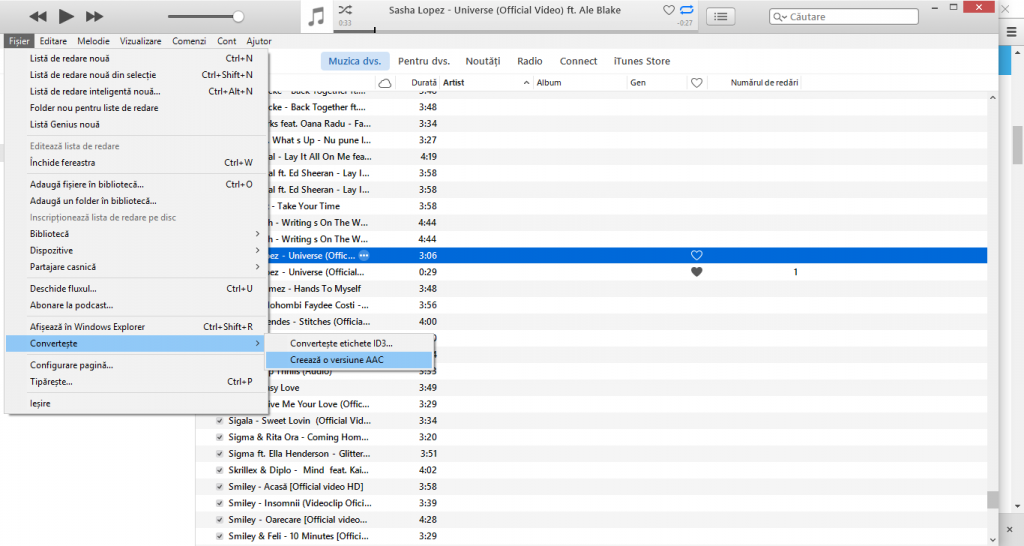Click the filled heart on 0:29 Universe row
The height and width of the screenshot is (546, 1024).
tap(697, 272)
